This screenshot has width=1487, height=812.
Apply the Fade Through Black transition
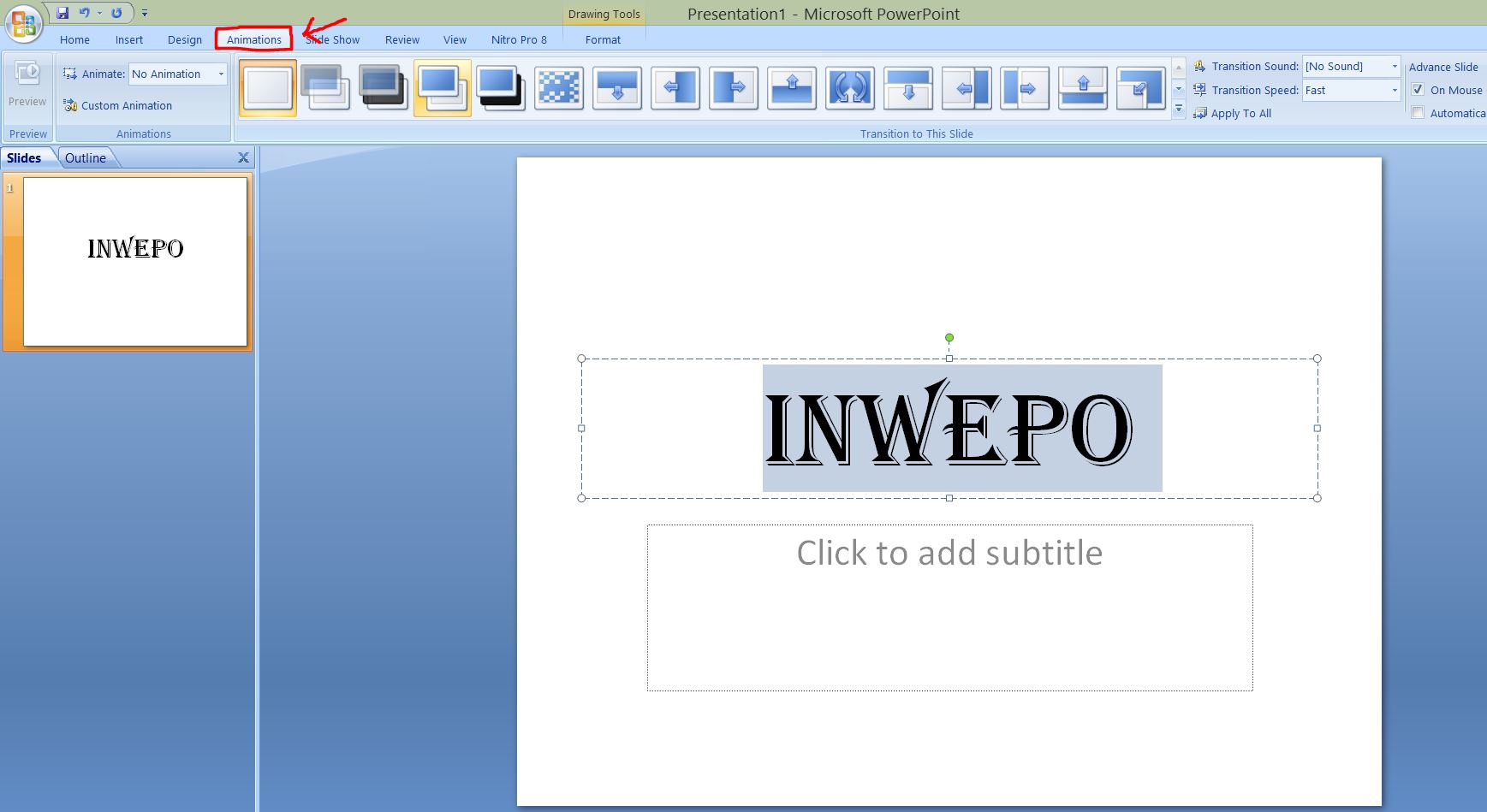coord(384,87)
